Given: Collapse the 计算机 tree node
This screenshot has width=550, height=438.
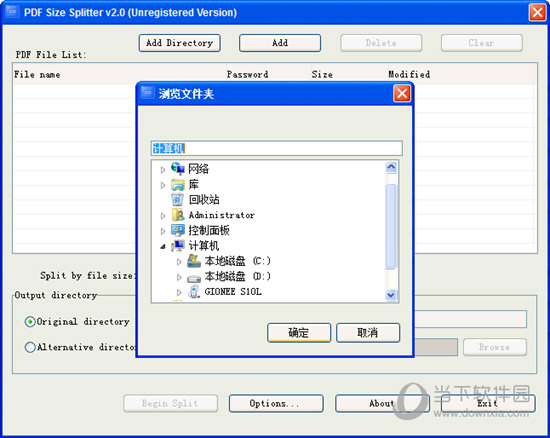Looking at the screenshot, I should [163, 247].
